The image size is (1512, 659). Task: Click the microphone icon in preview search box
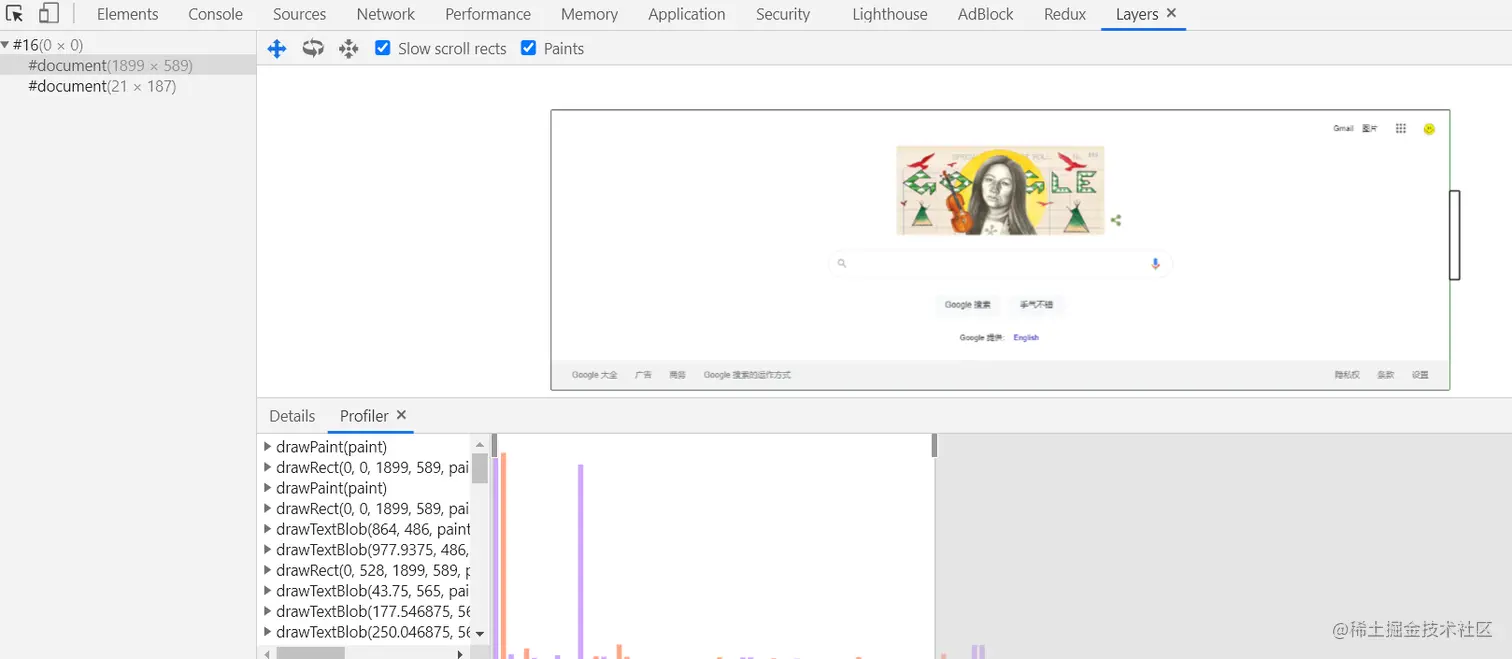[x=1155, y=264]
